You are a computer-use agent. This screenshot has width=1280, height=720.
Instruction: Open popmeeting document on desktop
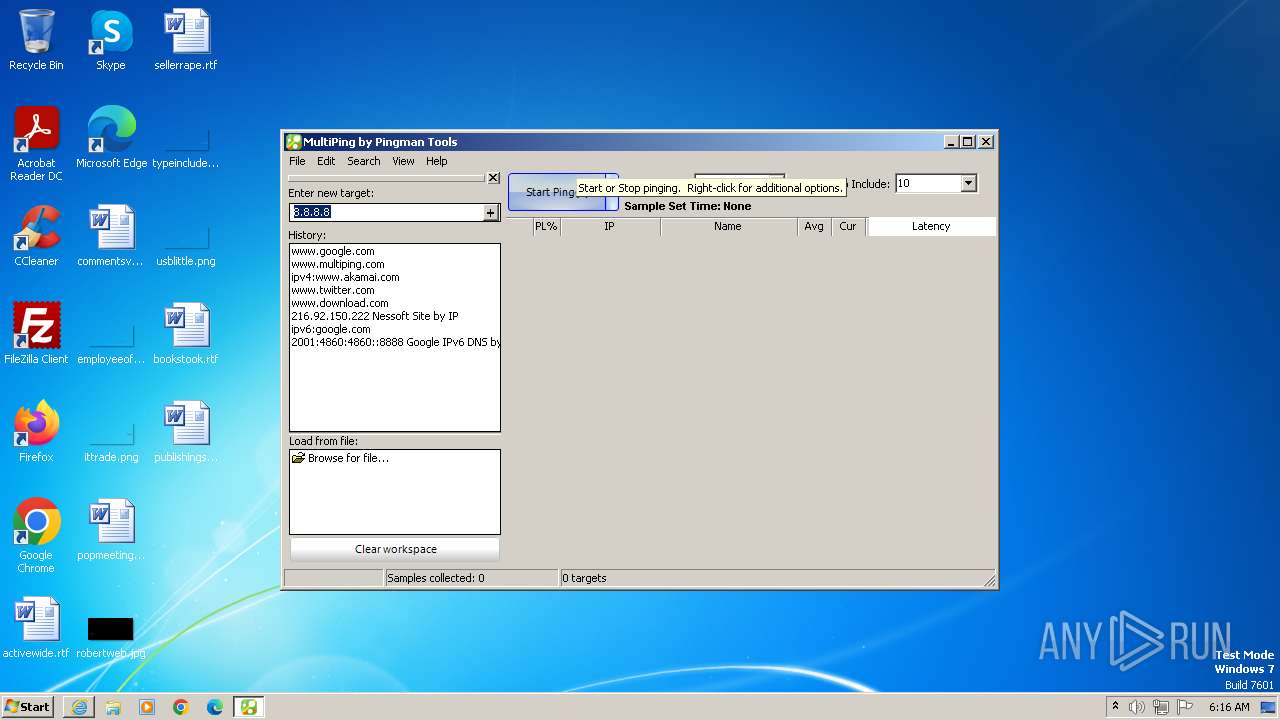[111, 530]
